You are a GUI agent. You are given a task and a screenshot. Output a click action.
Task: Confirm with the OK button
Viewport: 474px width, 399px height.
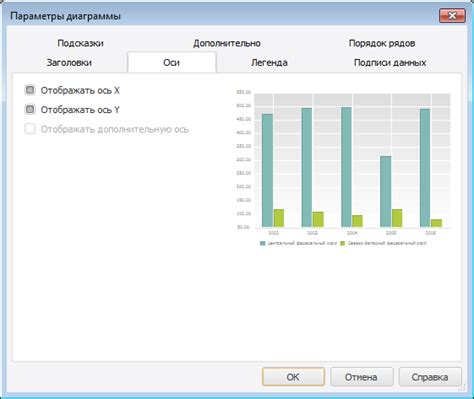click(x=293, y=377)
